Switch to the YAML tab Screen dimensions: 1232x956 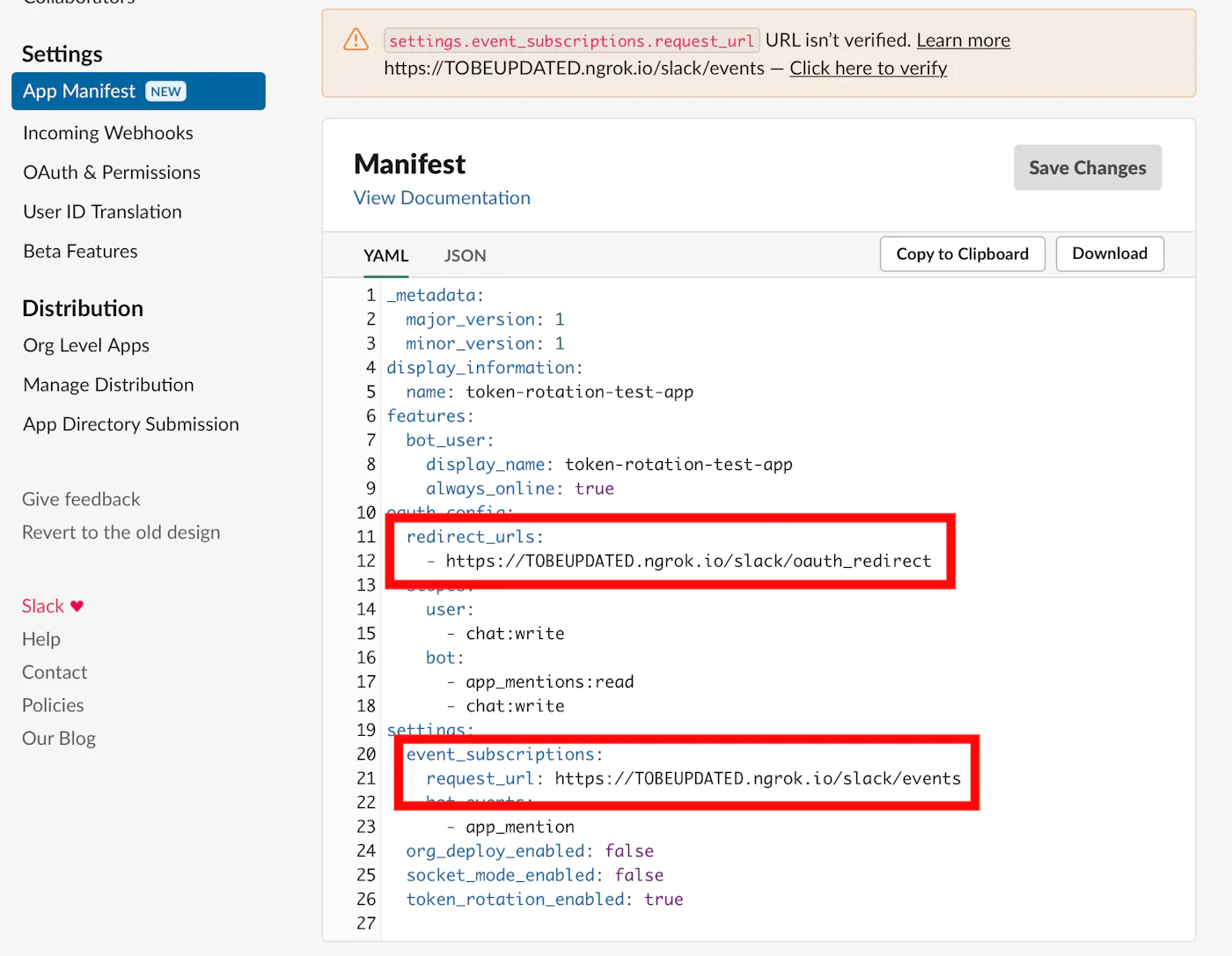point(386,256)
